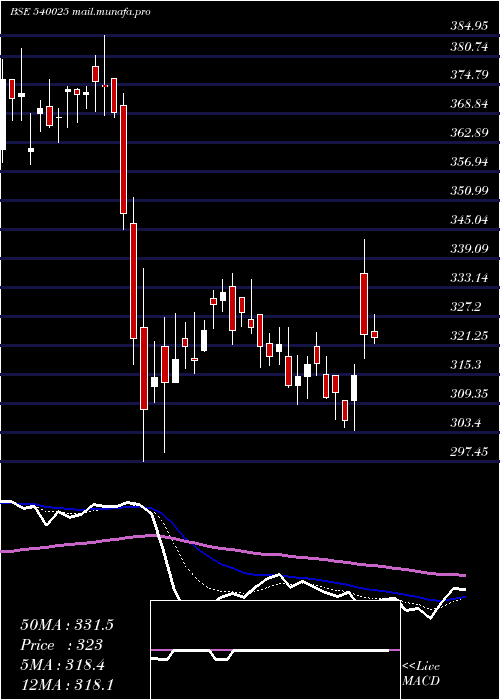Screen dimensions: 500x700
Task: Click the 315.3 price axis label
Action: (468, 365)
